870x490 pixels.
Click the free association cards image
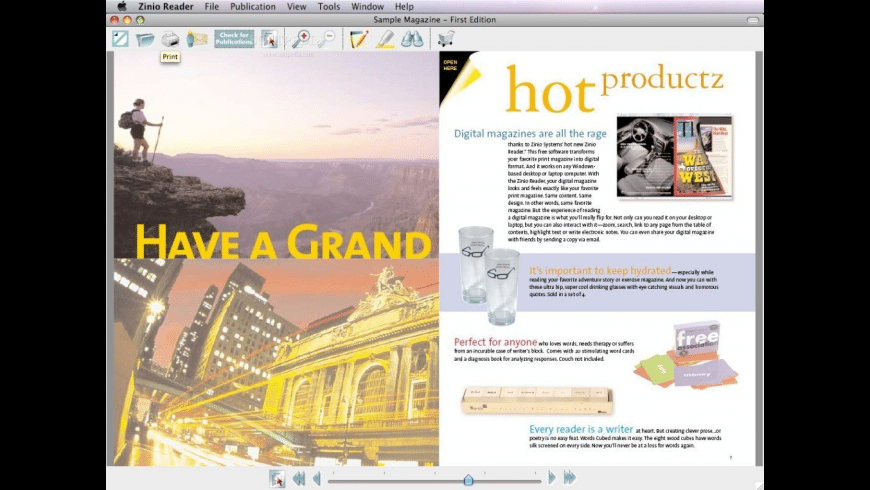(687, 355)
